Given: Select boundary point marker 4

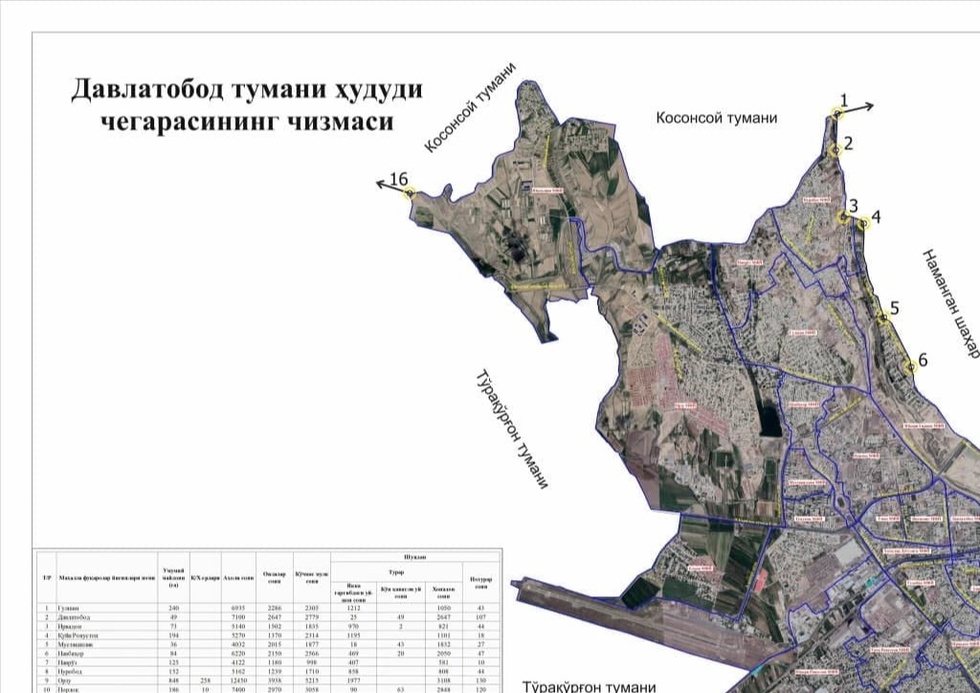Looking at the screenshot, I should pyautogui.click(x=865, y=224).
